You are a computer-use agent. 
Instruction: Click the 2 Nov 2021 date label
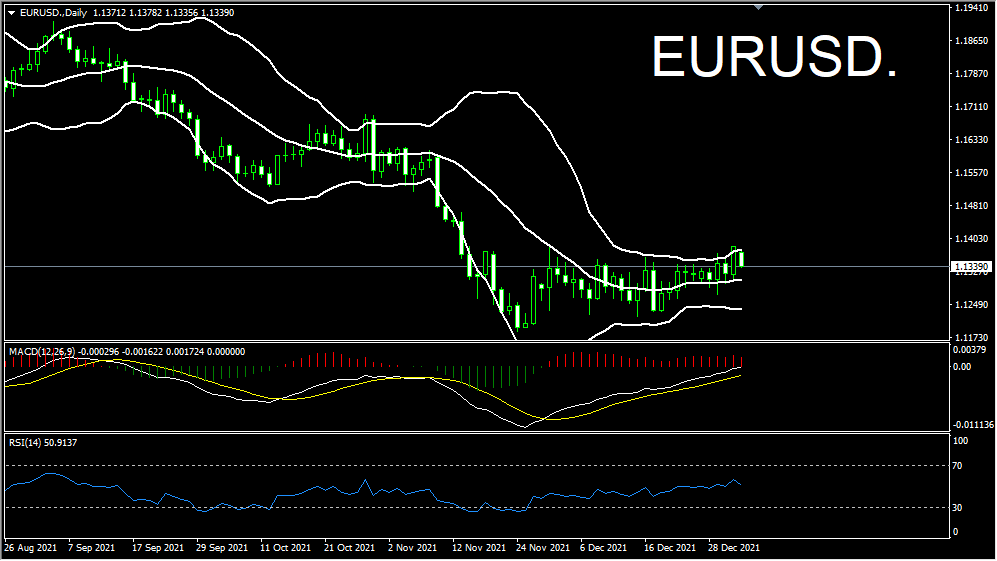click(411, 549)
